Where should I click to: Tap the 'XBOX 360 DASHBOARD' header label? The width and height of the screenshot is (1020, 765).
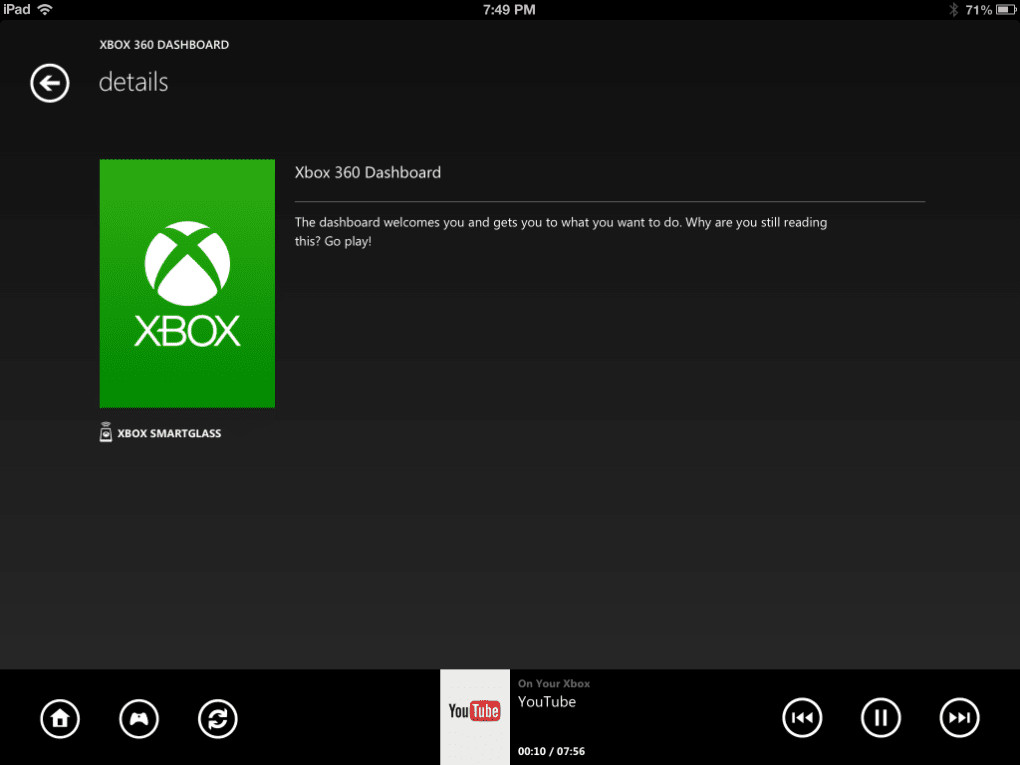click(x=164, y=45)
